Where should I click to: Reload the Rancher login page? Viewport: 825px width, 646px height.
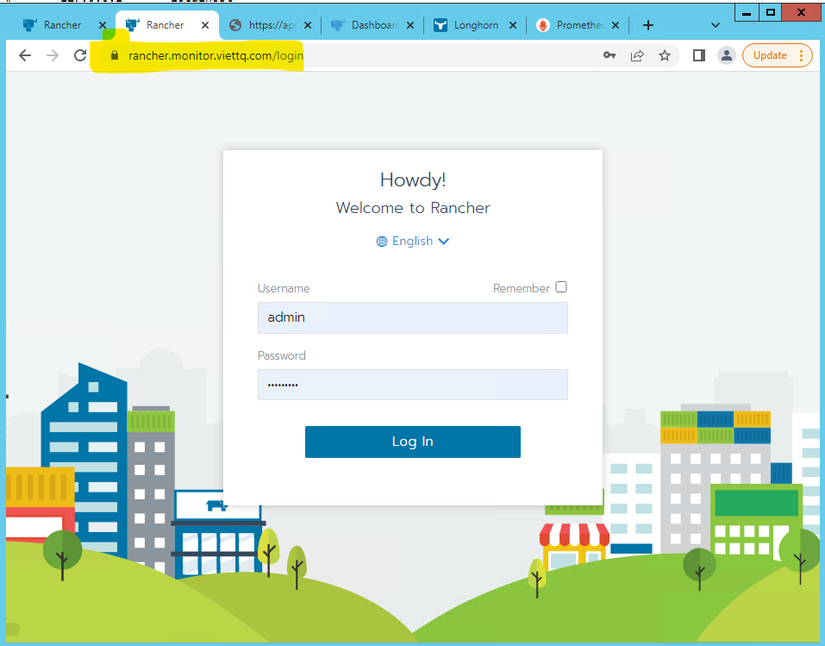point(80,55)
